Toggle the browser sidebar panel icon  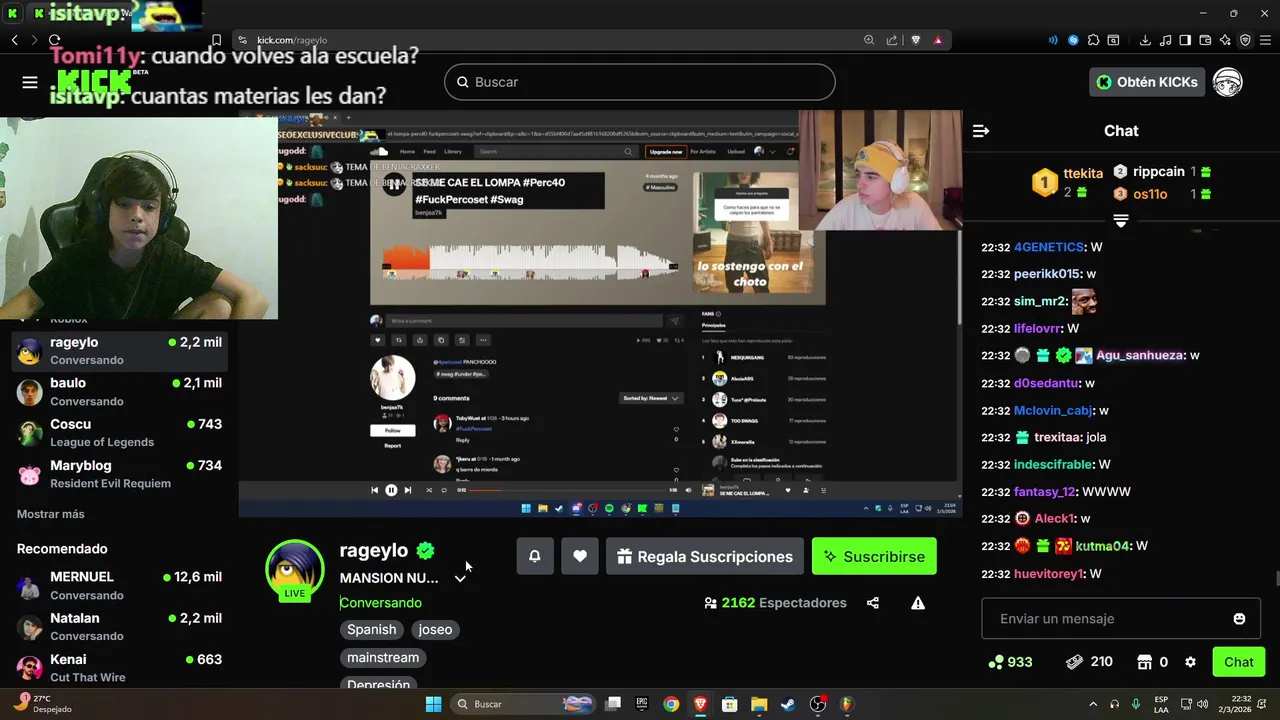click(x=1185, y=40)
